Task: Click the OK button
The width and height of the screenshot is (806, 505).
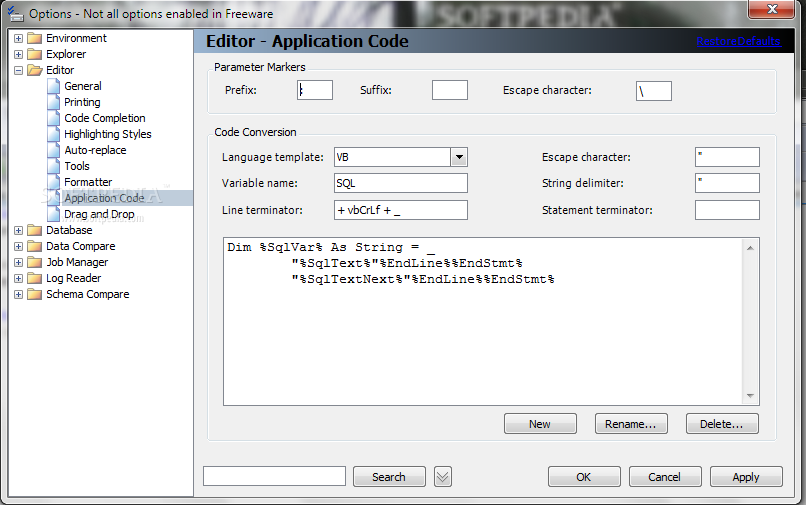Action: coord(584,477)
